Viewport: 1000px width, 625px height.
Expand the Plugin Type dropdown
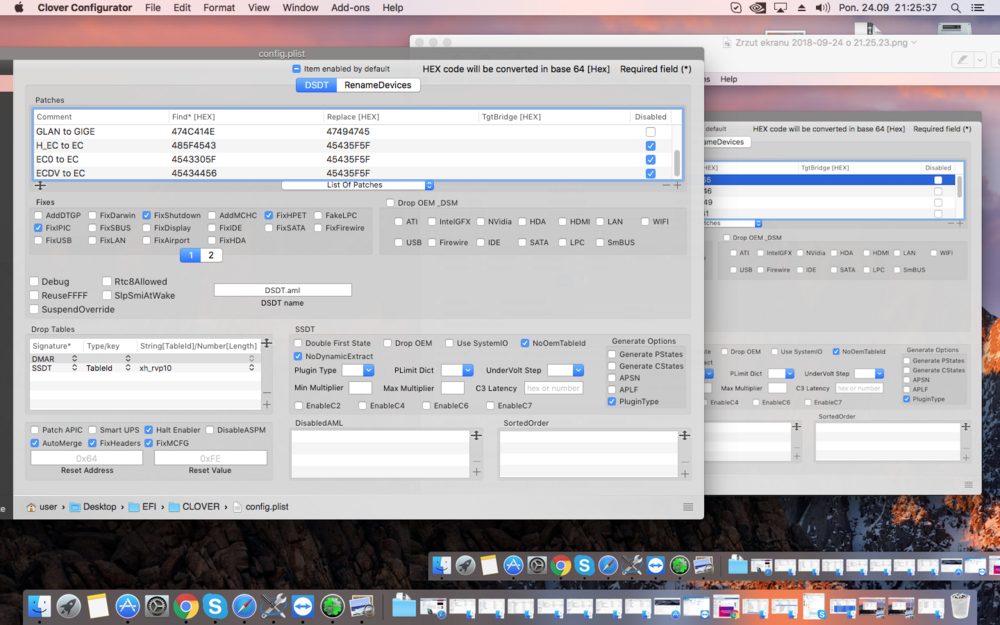coord(358,370)
